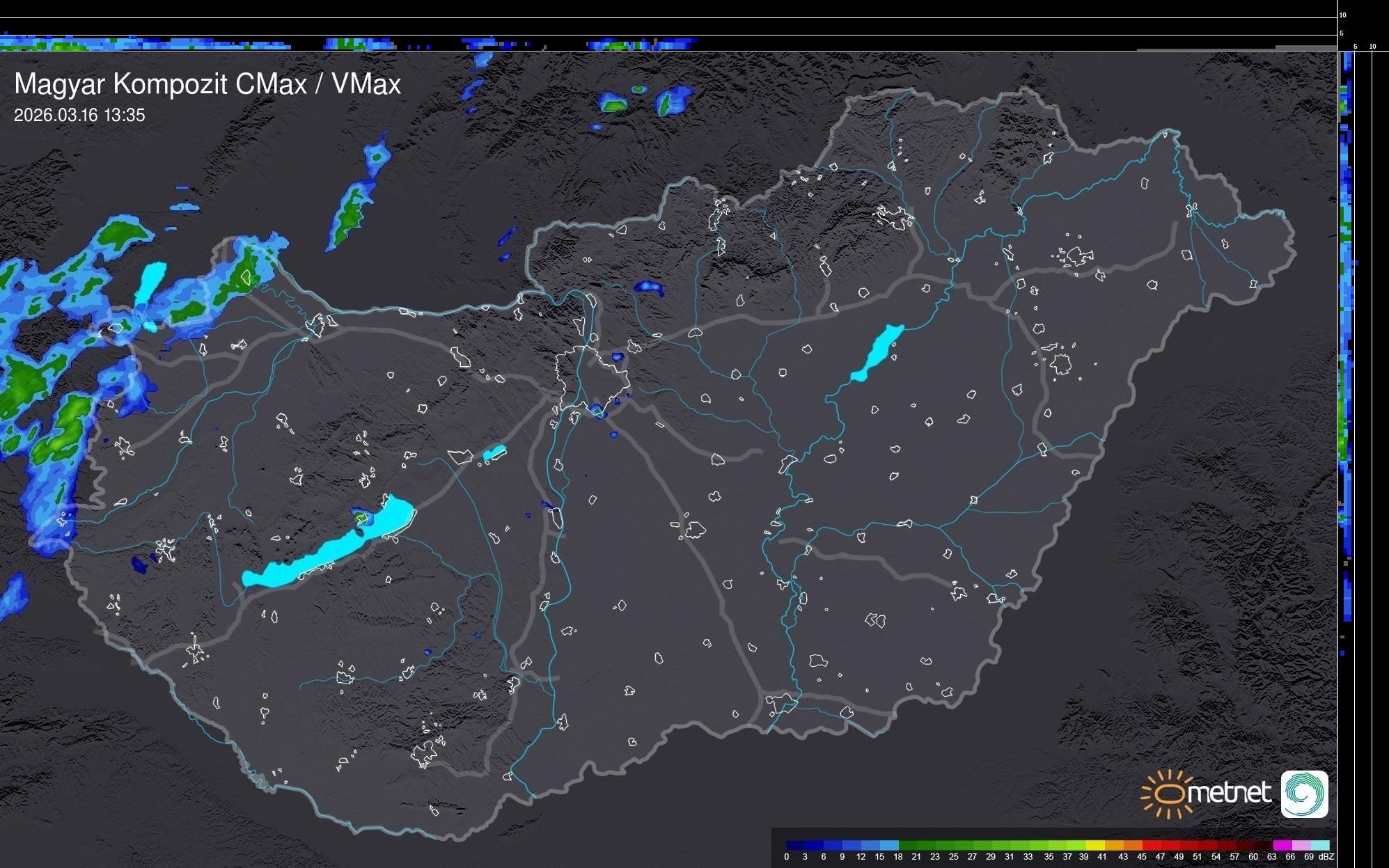This screenshot has width=1389, height=868.
Task: Select the light cyan 69 dBZ swatch
Action: pyautogui.click(x=1319, y=845)
